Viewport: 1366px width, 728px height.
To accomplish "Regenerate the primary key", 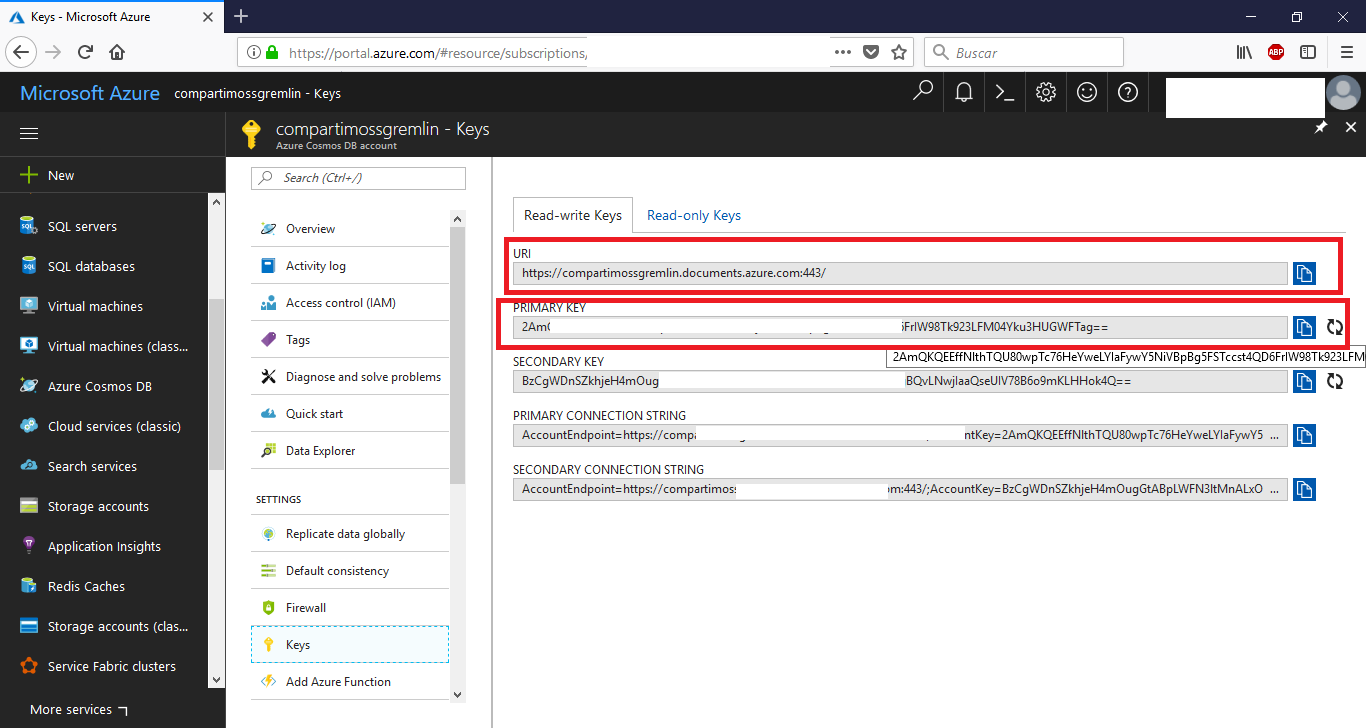I will click(x=1335, y=326).
